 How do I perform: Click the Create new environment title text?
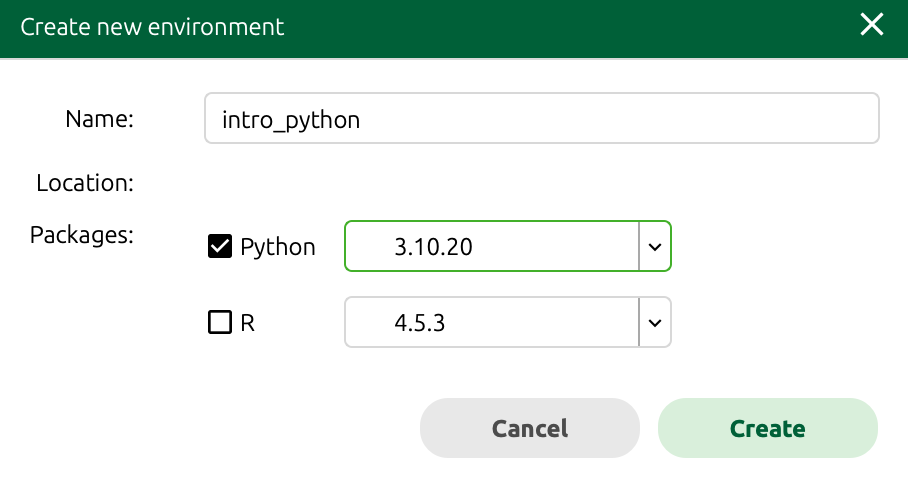pos(152,26)
